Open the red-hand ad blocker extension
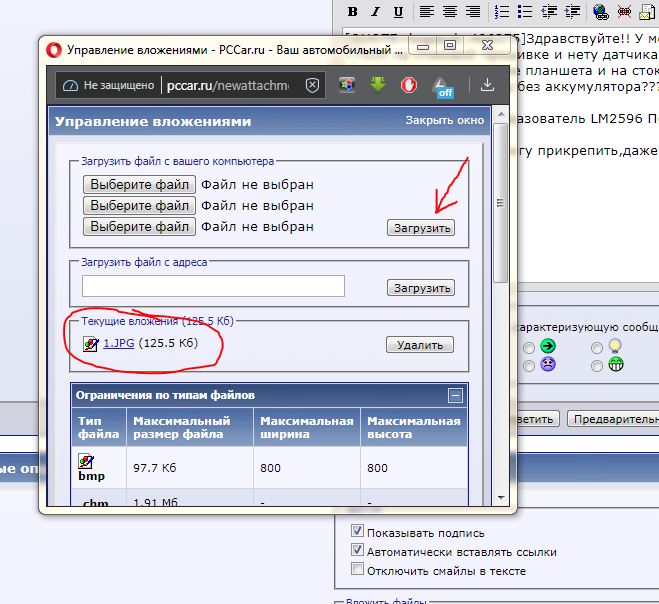659x604 pixels. point(408,85)
